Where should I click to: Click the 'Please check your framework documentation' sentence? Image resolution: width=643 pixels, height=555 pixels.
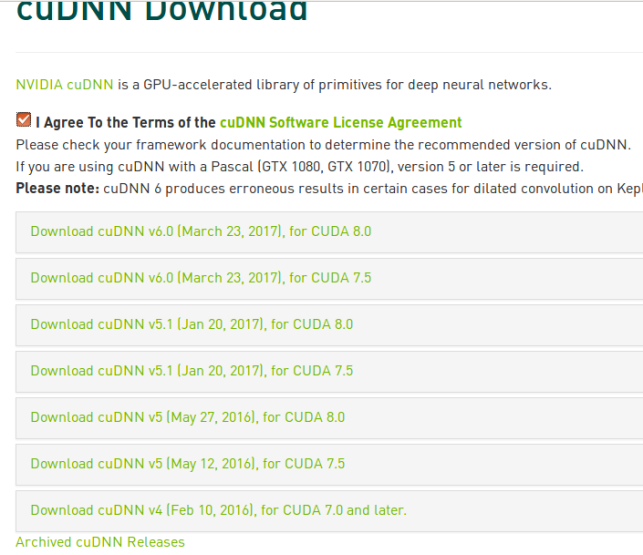(323, 145)
